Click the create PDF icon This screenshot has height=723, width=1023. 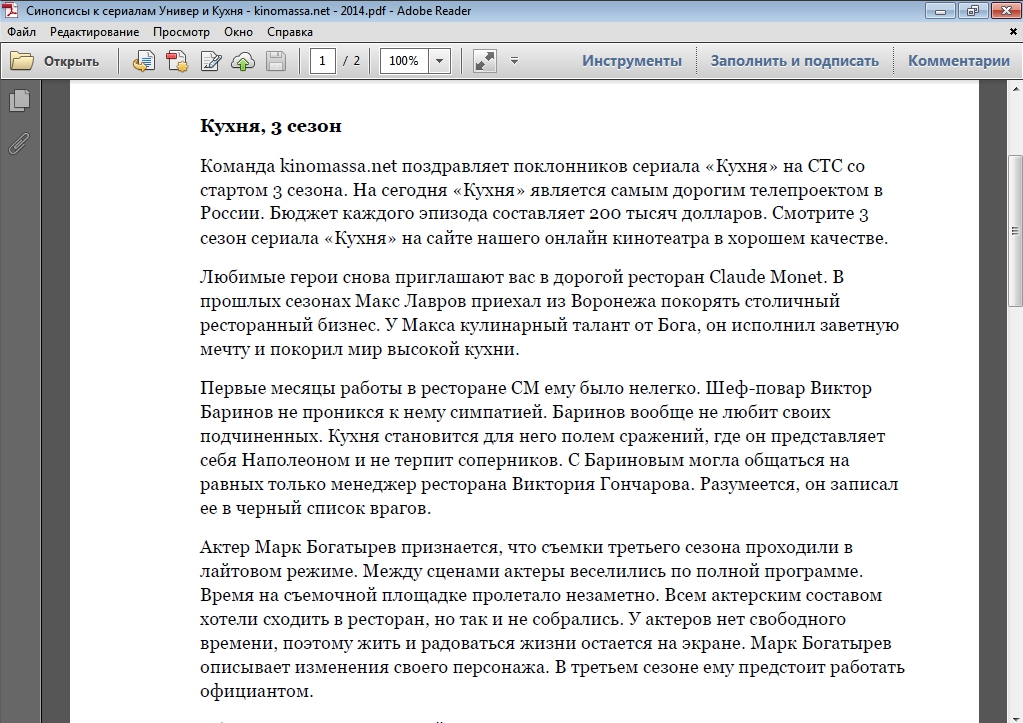point(177,61)
